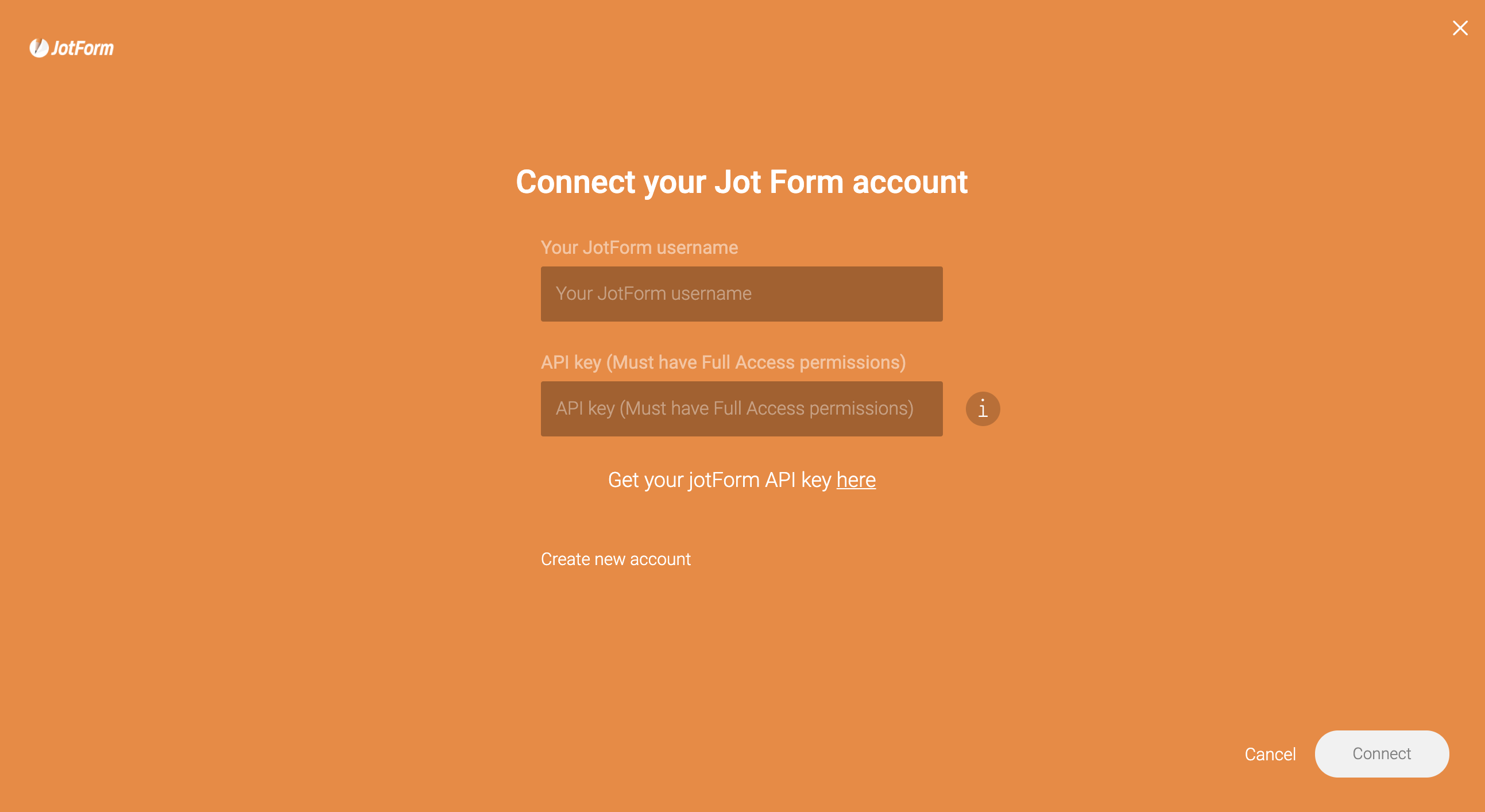The image size is (1485, 812).
Task: Click the API key input field
Action: tap(742, 409)
